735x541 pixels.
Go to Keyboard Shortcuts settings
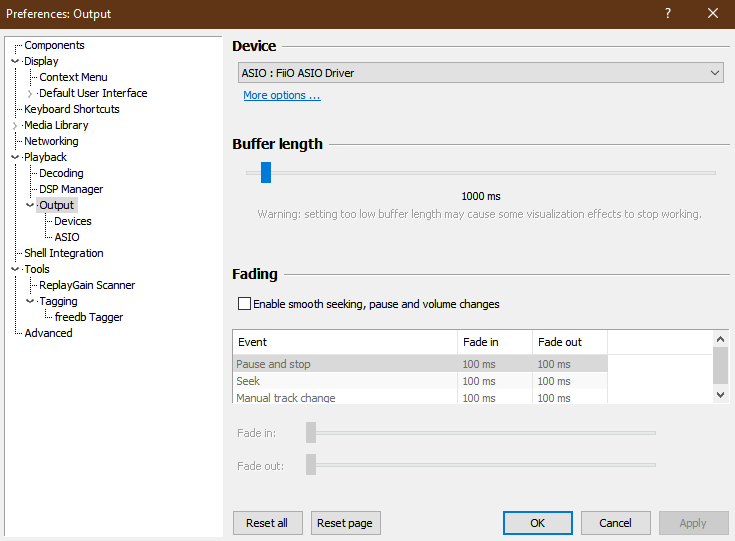coord(71,109)
